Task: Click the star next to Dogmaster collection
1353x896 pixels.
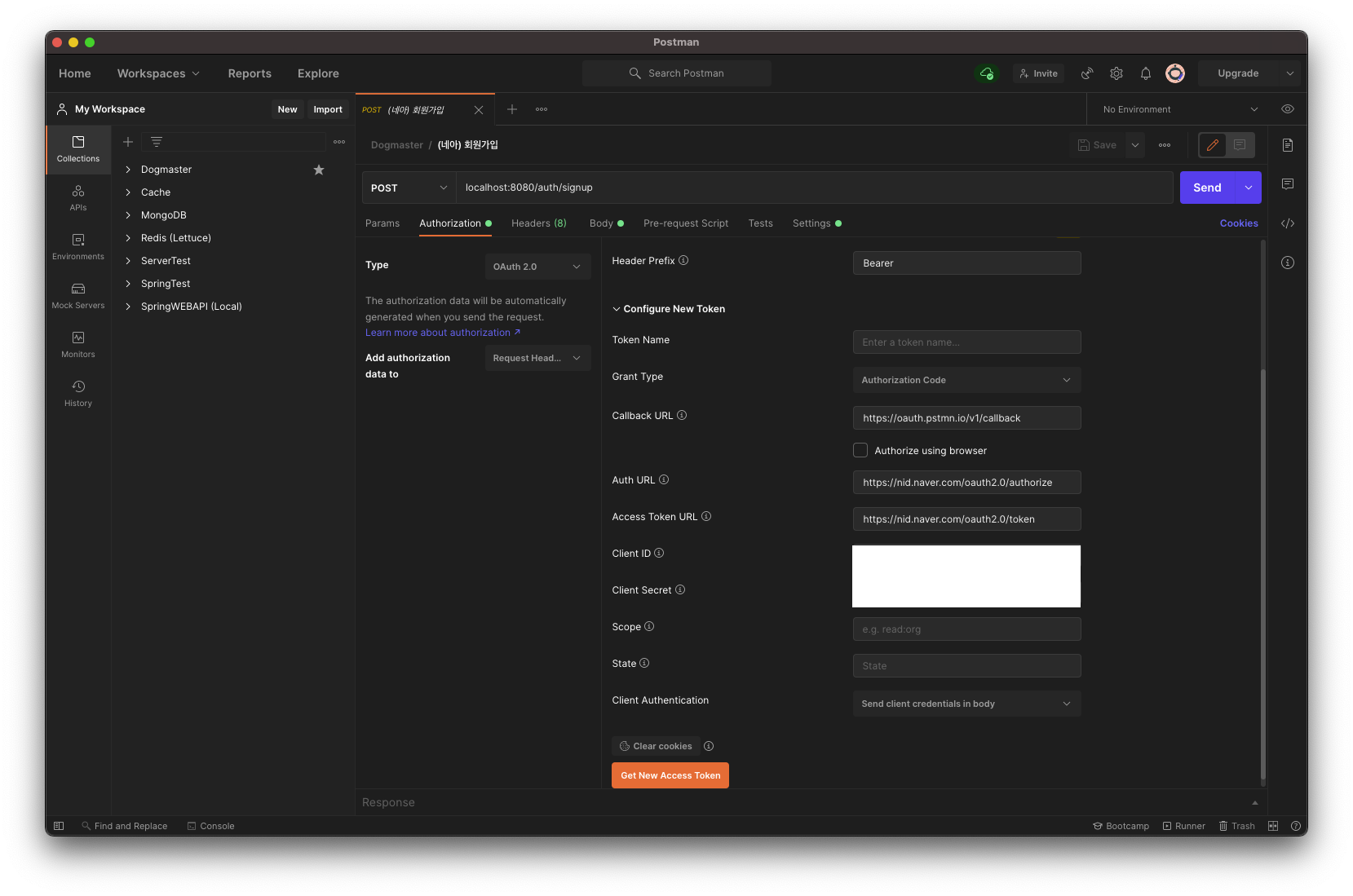Action: tap(319, 170)
